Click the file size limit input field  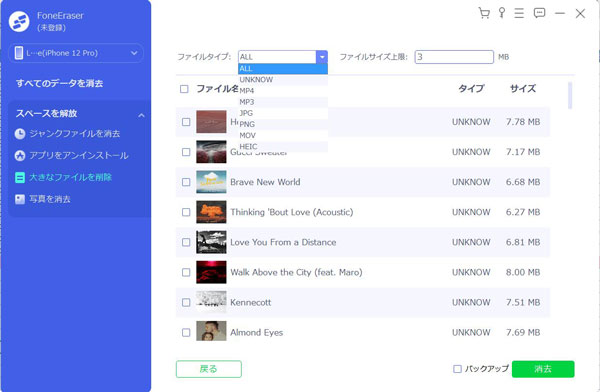pyautogui.click(x=454, y=57)
